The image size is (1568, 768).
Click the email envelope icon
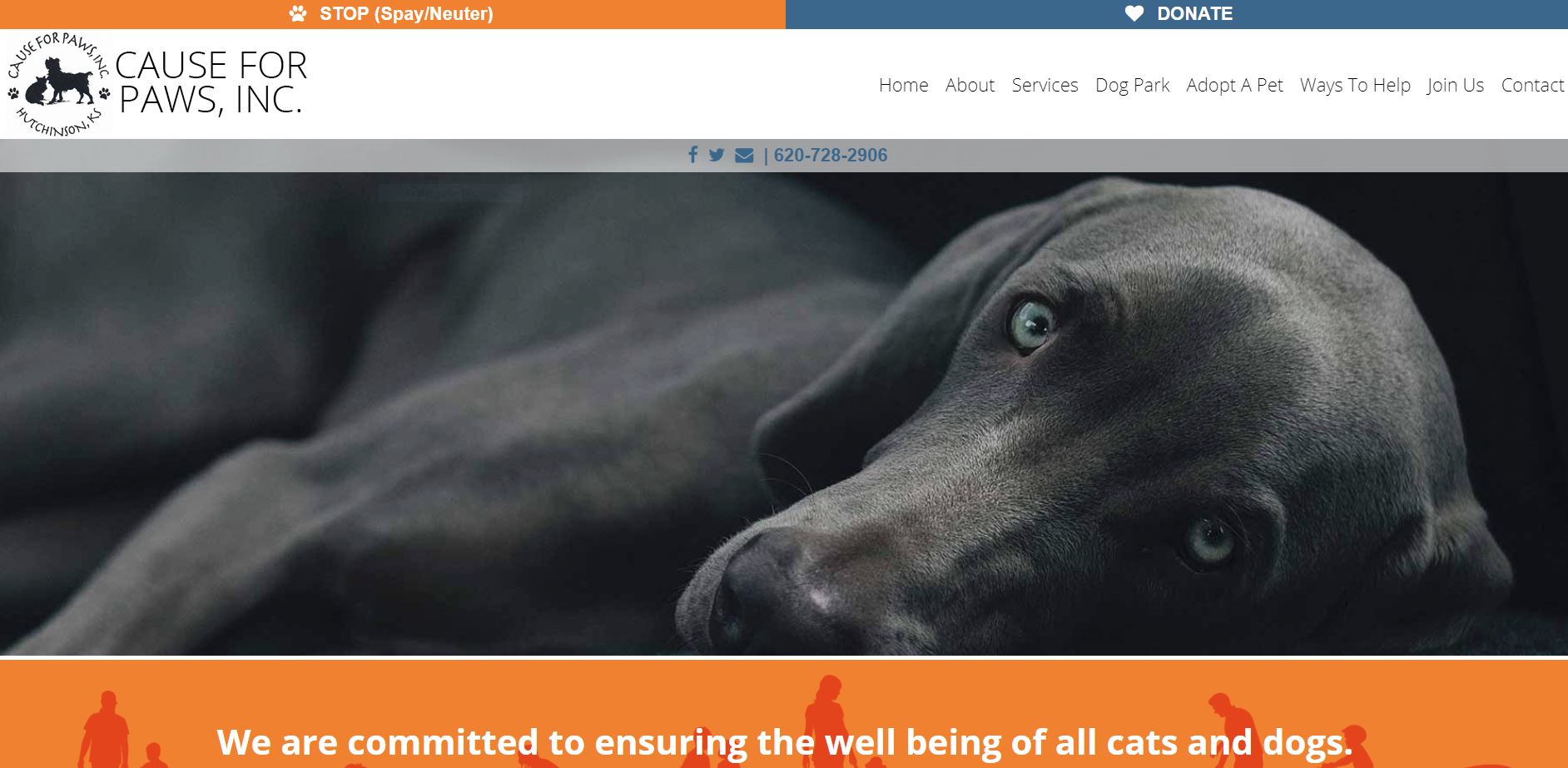744,156
